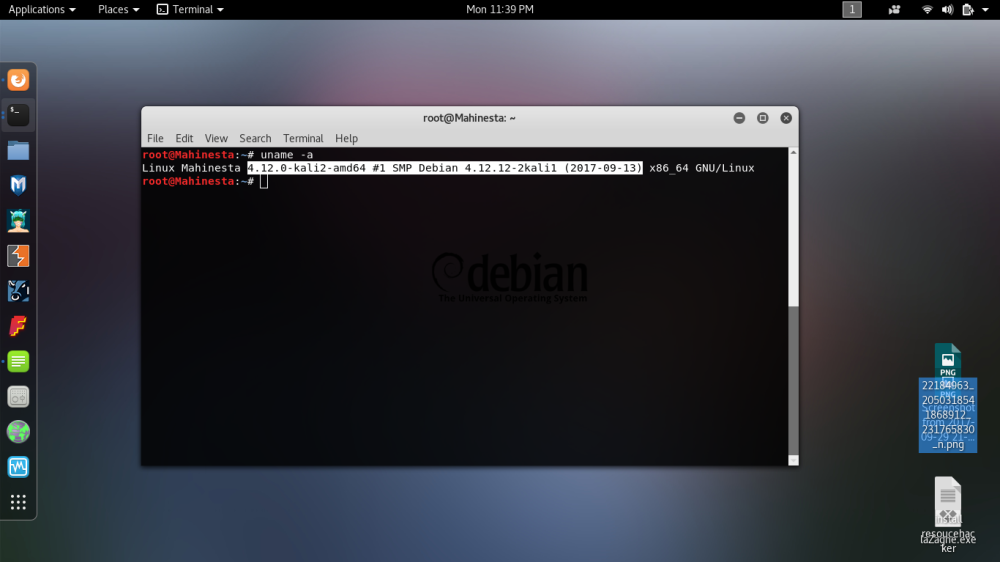Open Burp Suite from the dock
The image size is (1000, 562).
(18, 256)
